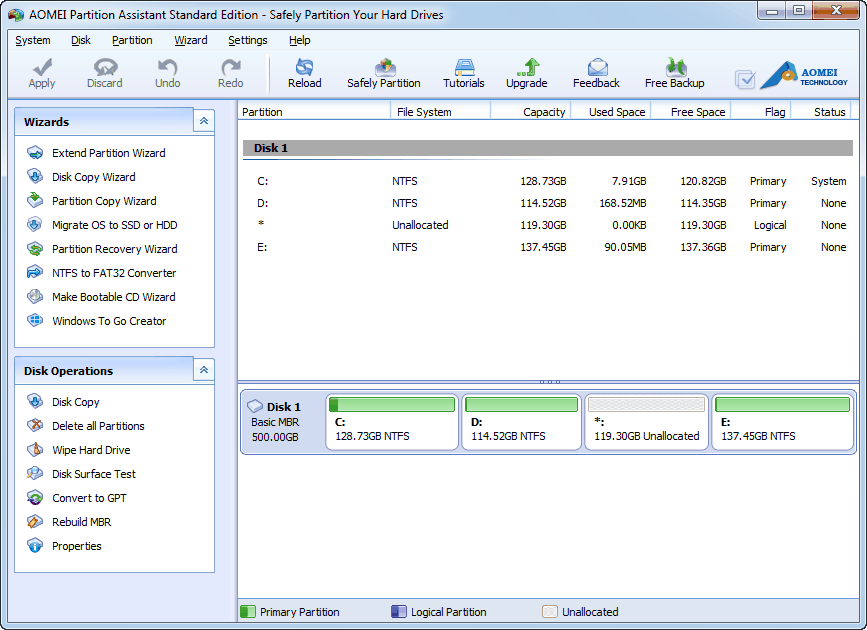867x630 pixels.
Task: Launch the Extend Partition Wizard icon
Action: (x=35, y=153)
